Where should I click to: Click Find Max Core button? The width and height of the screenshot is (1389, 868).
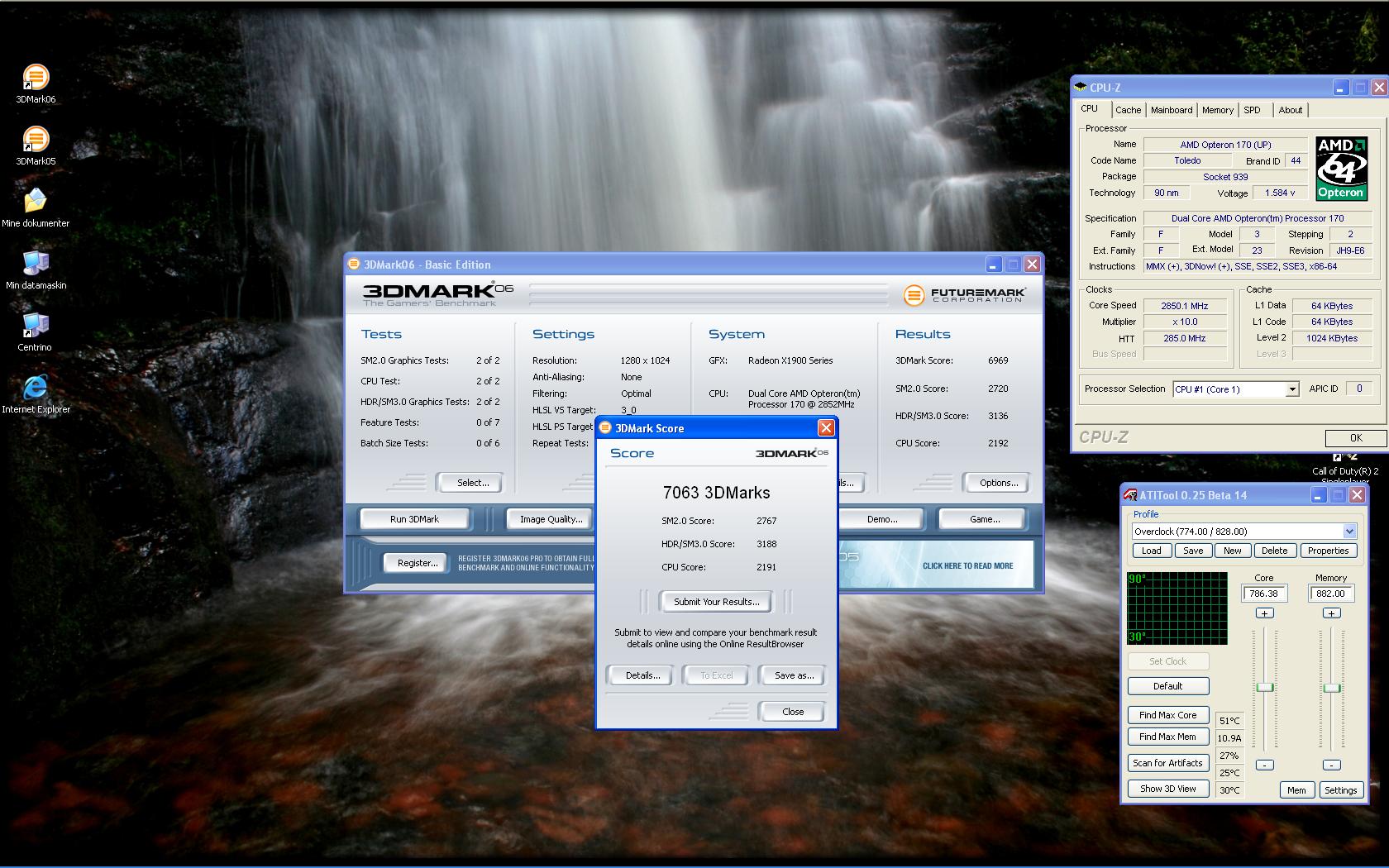(1167, 715)
